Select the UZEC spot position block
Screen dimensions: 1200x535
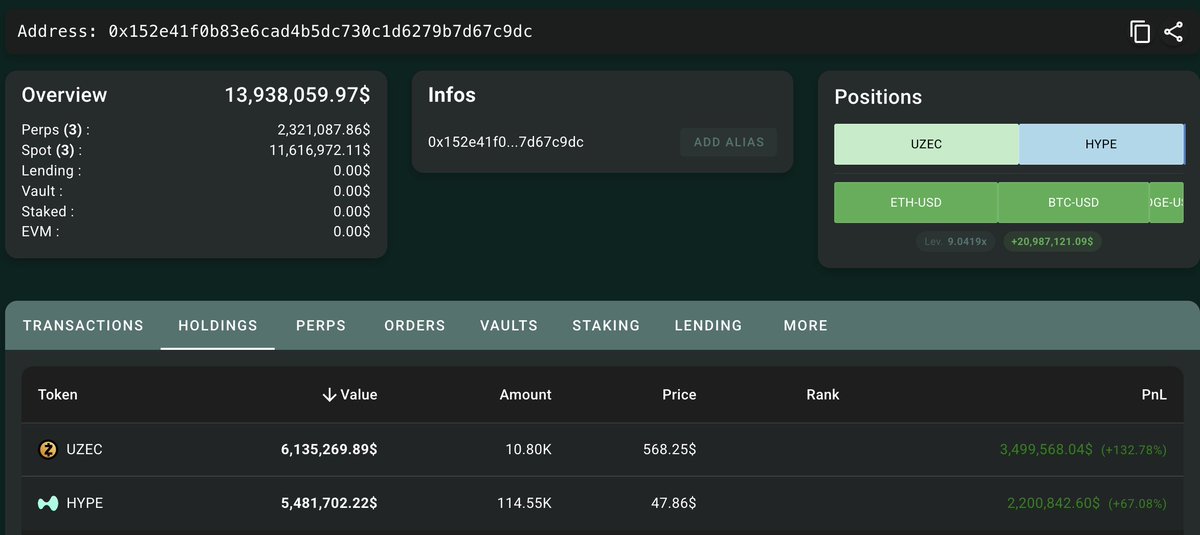pyautogui.click(x=926, y=144)
